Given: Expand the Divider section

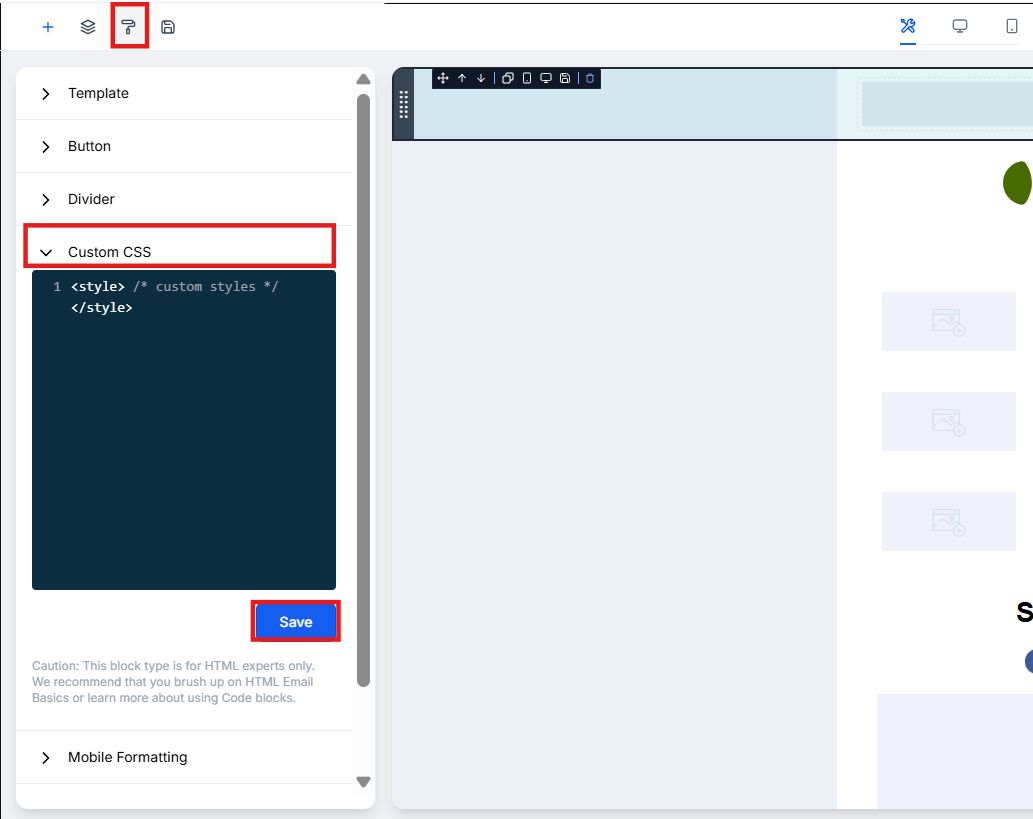Looking at the screenshot, I should 184,199.
